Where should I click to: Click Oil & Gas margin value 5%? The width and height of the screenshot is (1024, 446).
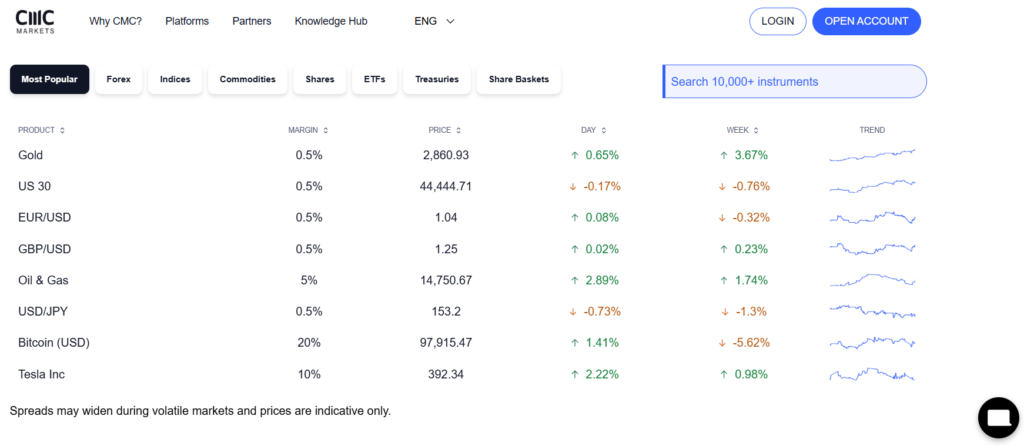pos(309,280)
